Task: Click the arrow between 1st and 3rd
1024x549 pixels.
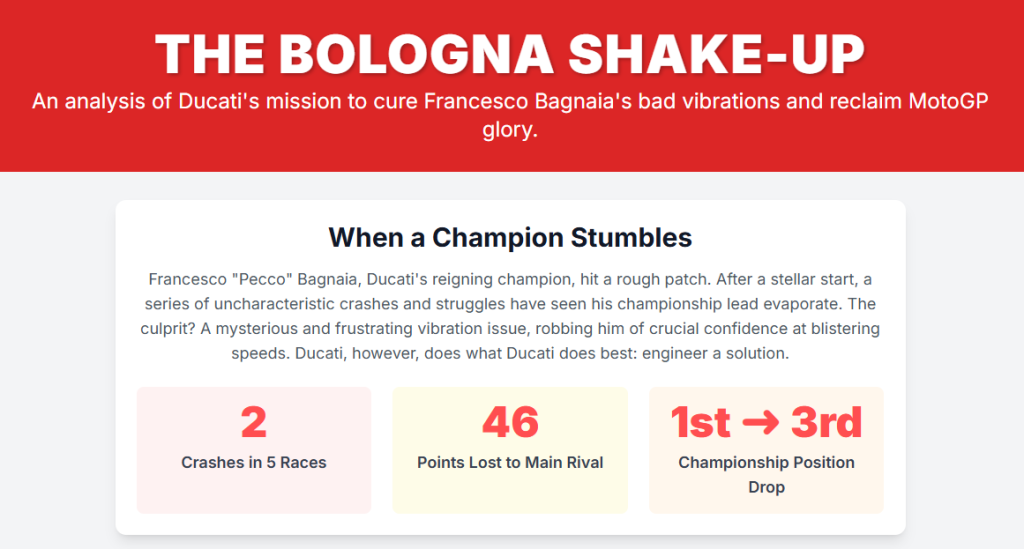Action: click(766, 423)
